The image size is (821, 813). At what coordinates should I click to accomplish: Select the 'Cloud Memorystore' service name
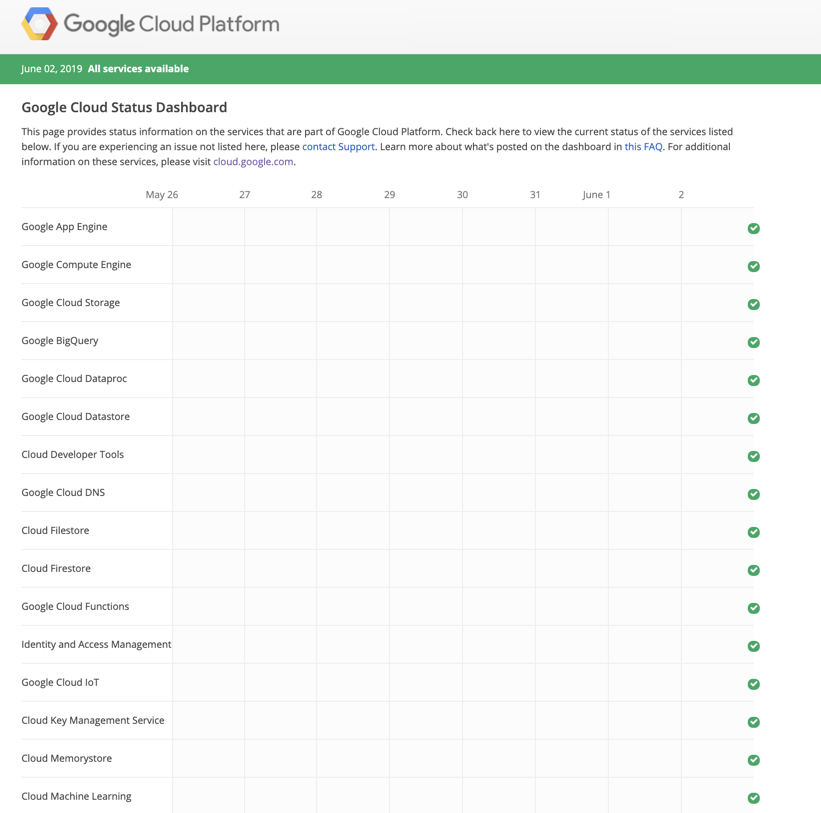pyautogui.click(x=66, y=758)
